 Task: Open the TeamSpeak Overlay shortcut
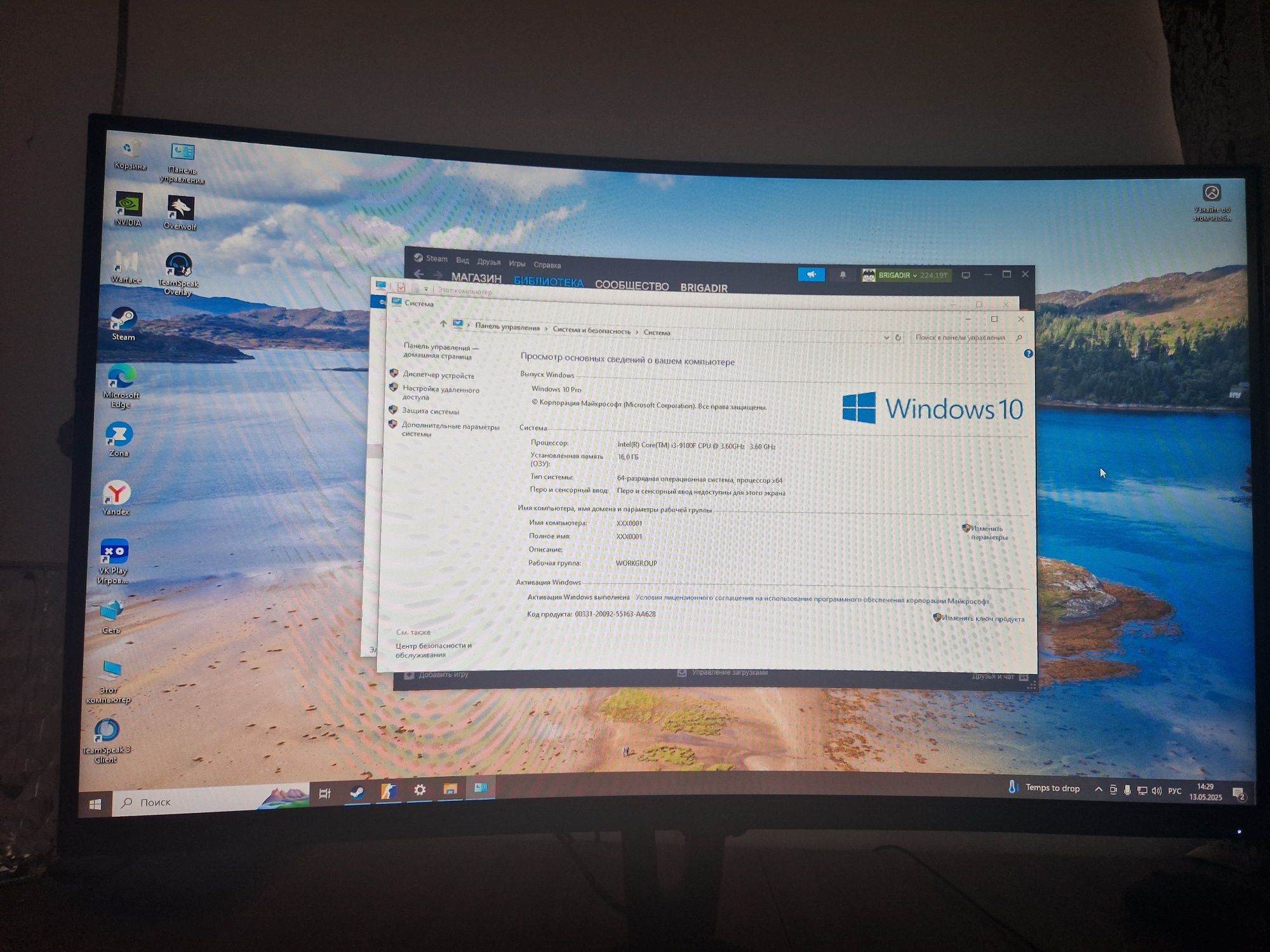pos(178,274)
